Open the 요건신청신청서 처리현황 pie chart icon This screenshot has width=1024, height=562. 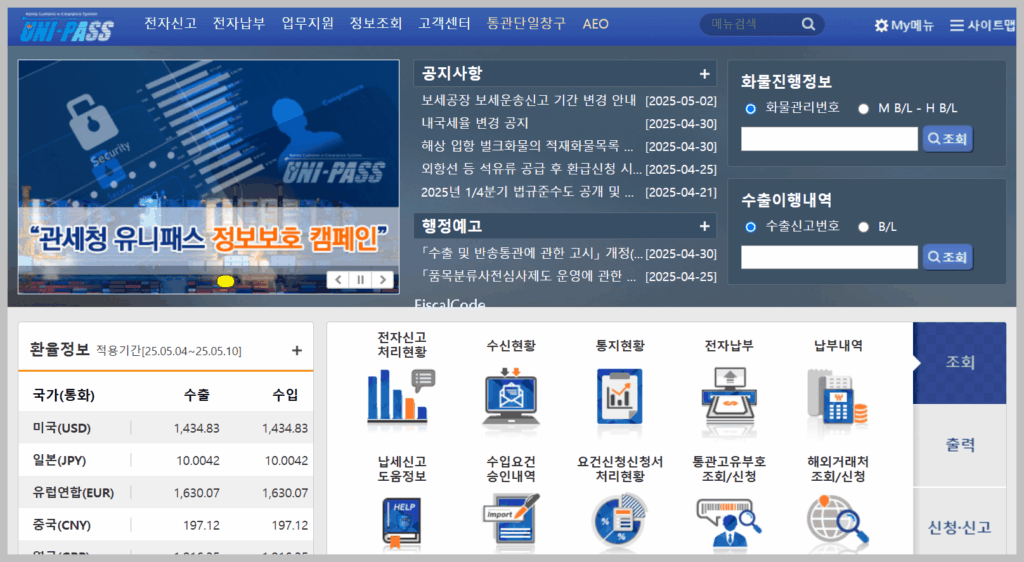point(620,521)
